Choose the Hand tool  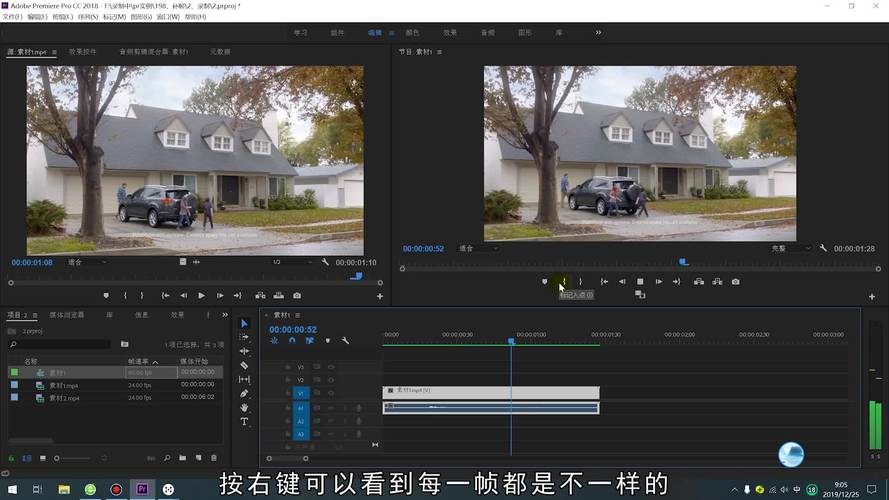tap(244, 408)
